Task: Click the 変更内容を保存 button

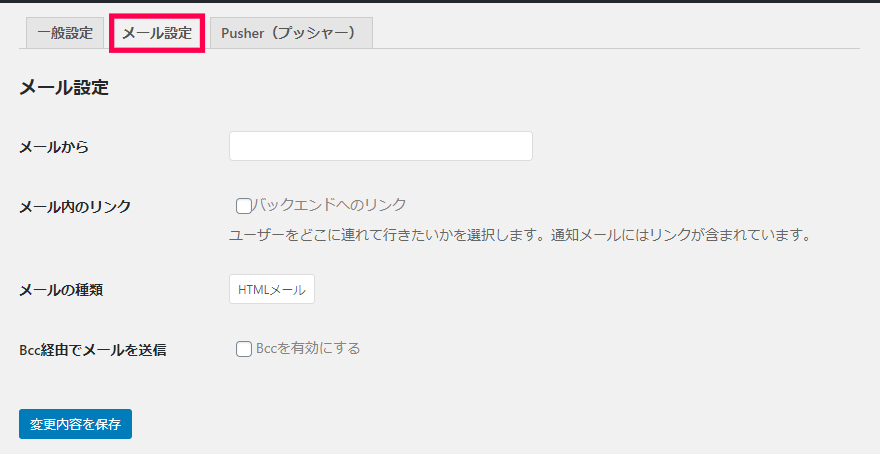Action: [75, 424]
